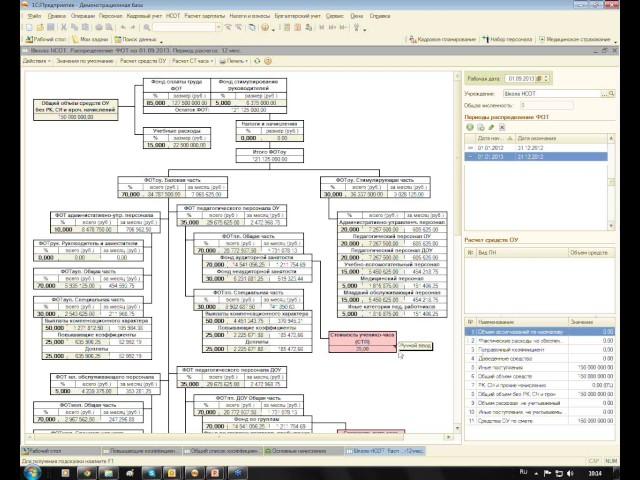Switch to the Рабочий стол window tab at bottom
The image size is (640, 480).
point(60,451)
